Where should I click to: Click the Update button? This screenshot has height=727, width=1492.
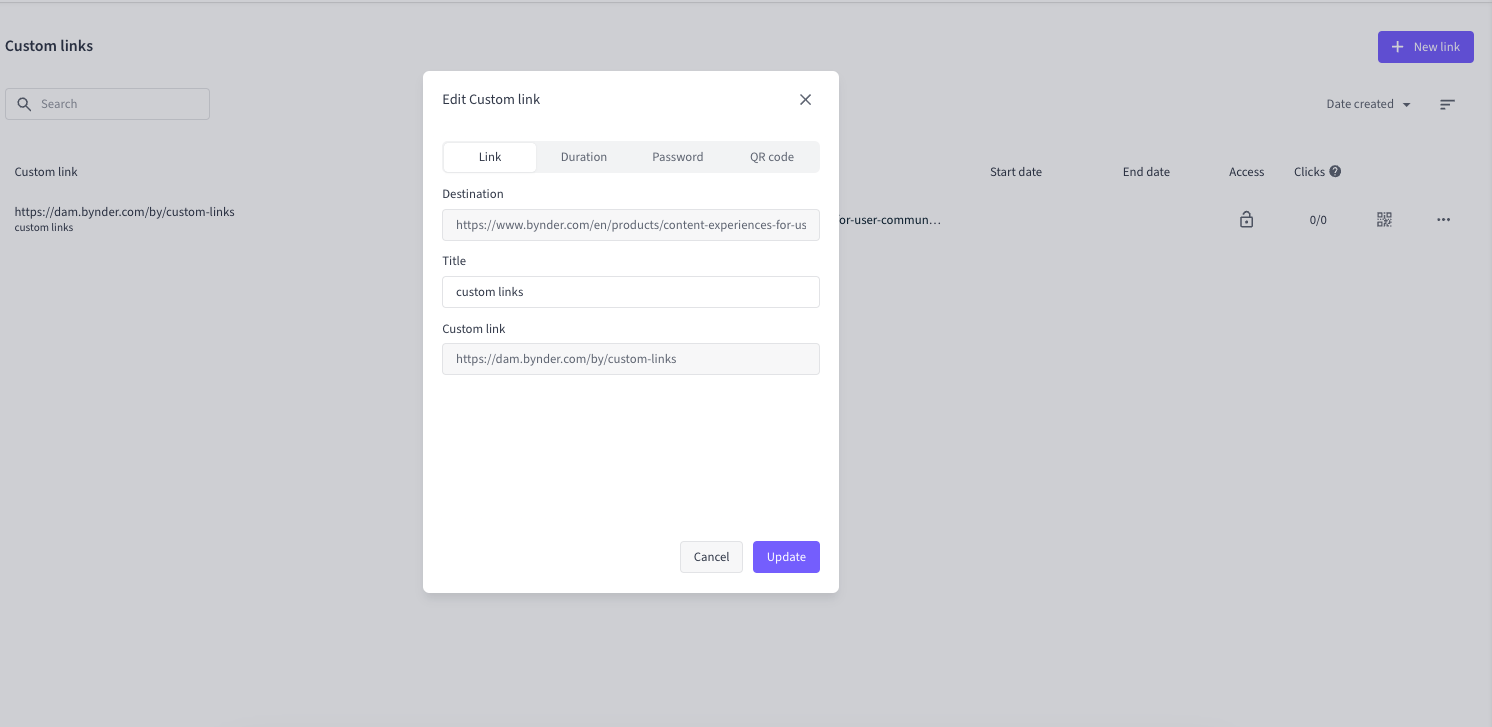pyautogui.click(x=786, y=557)
